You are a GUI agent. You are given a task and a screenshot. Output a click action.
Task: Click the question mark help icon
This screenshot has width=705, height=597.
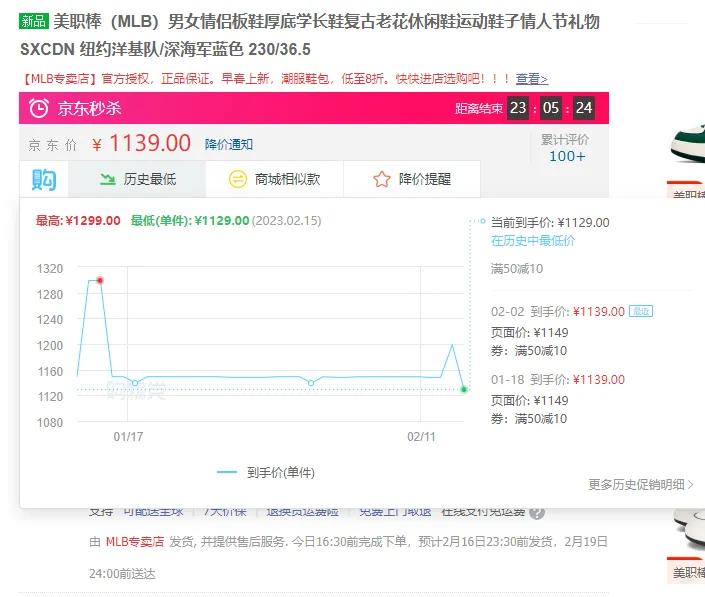point(537,512)
